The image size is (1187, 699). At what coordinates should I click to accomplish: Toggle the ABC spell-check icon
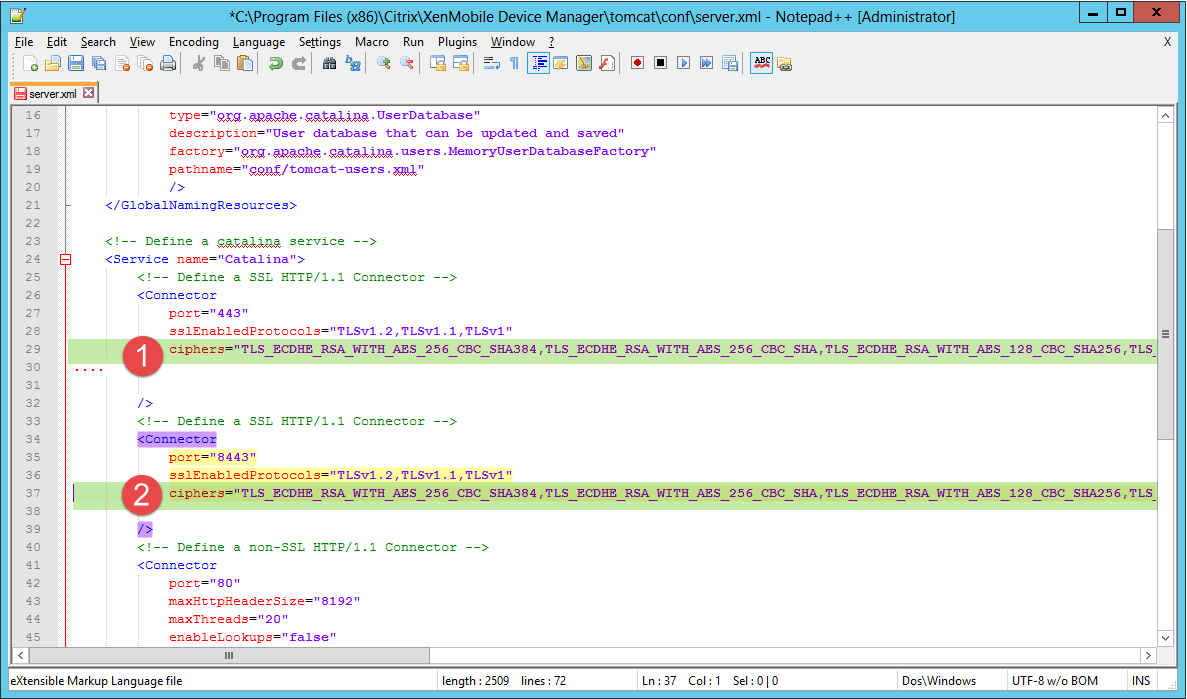[762, 64]
